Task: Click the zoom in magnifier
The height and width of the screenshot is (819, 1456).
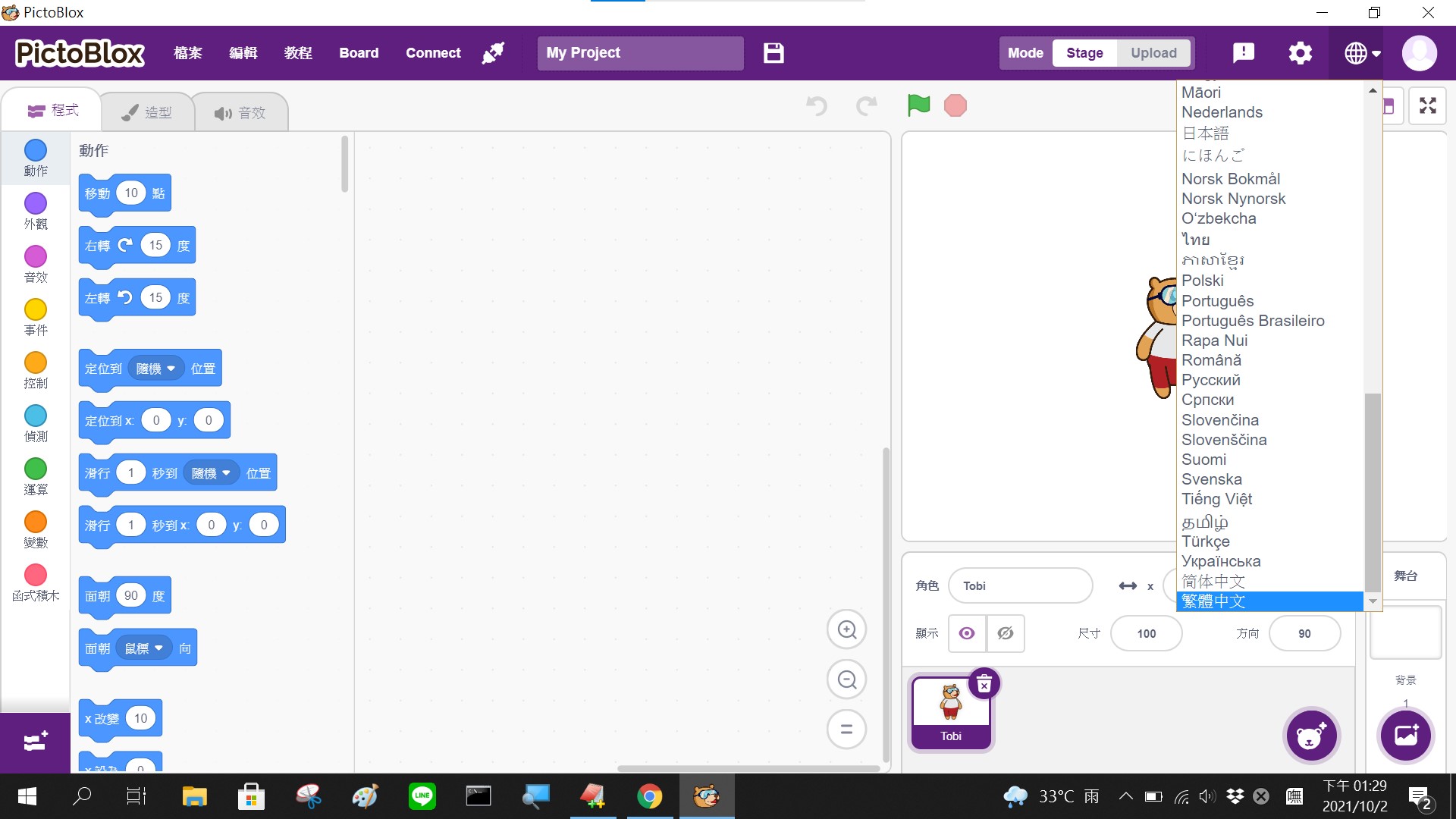Action: coord(846,629)
